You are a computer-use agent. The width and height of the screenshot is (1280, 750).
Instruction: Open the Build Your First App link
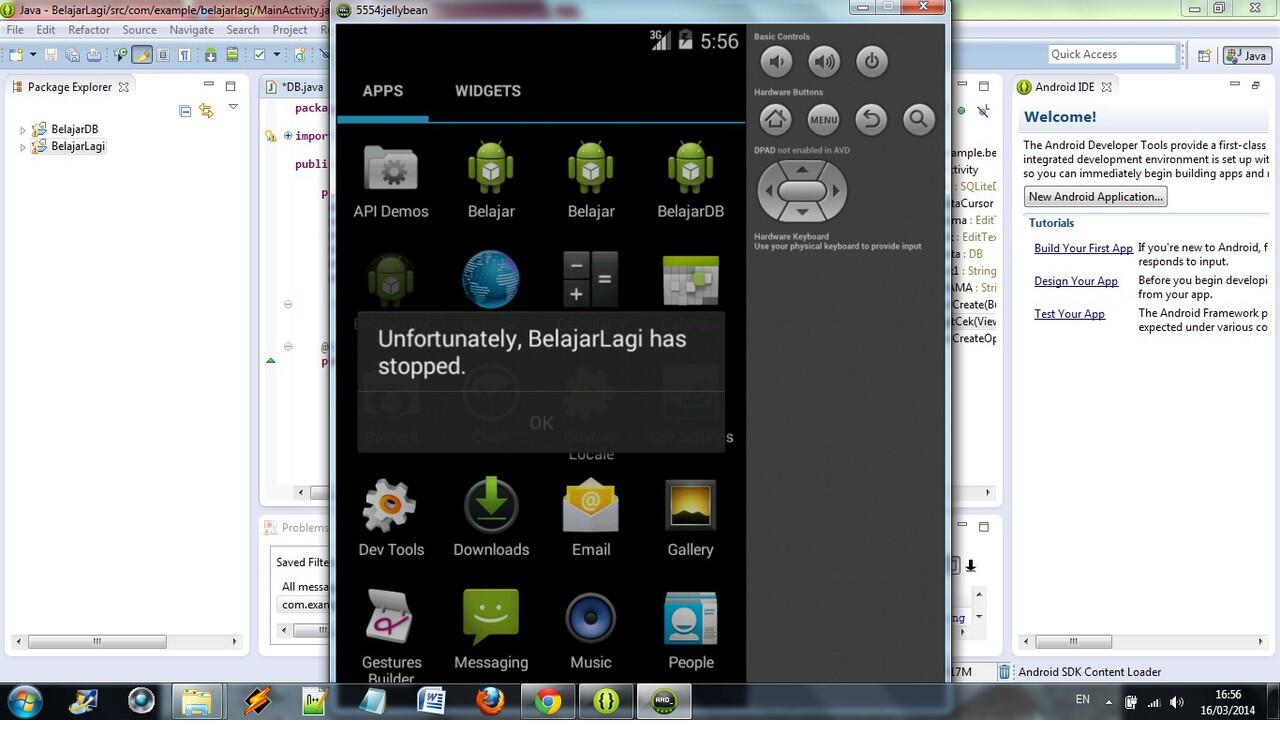1083,248
